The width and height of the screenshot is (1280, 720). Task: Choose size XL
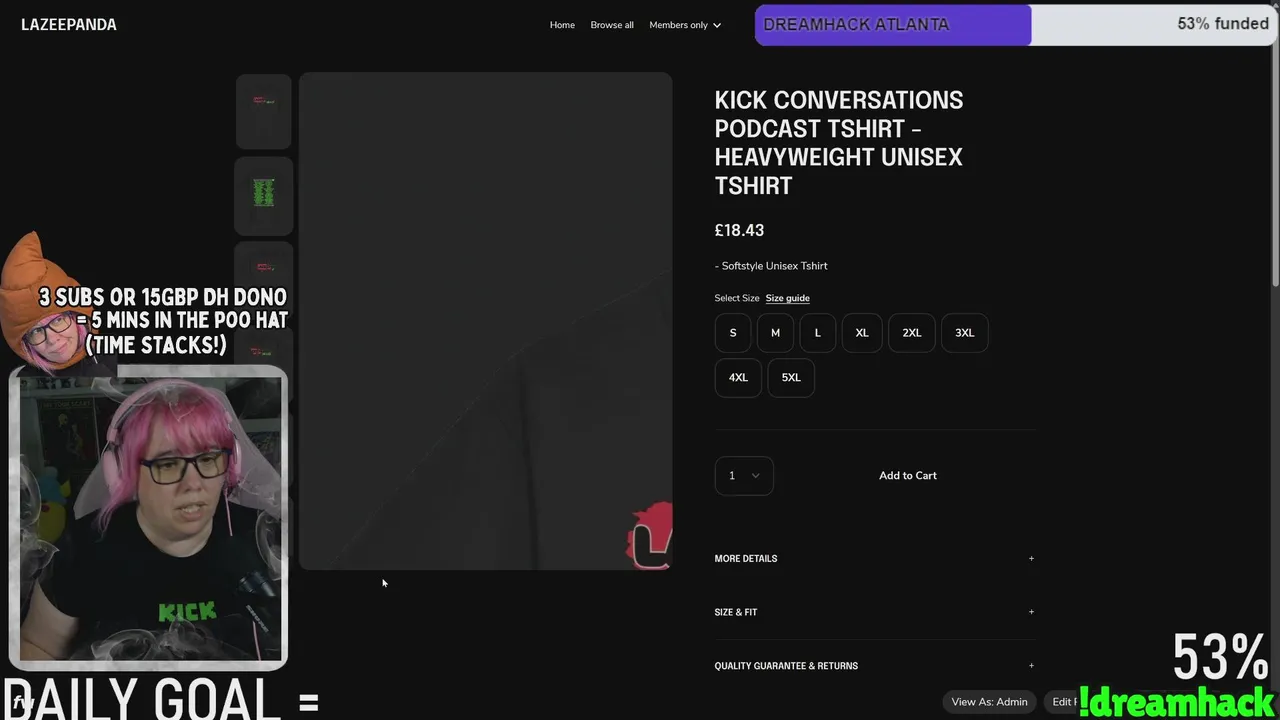click(862, 333)
